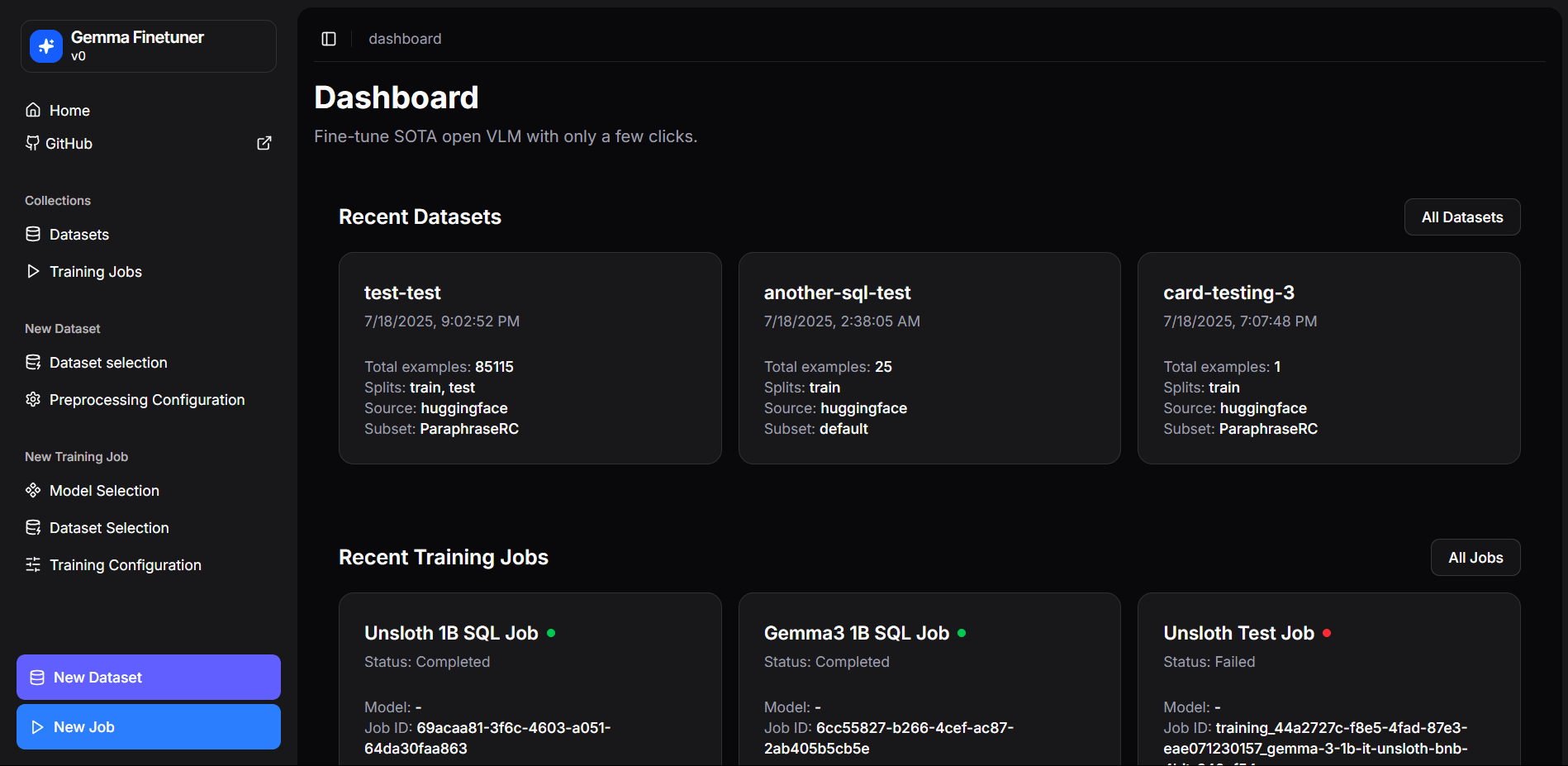Click the Datasets database icon
The height and width of the screenshot is (766, 1568).
pos(32,234)
